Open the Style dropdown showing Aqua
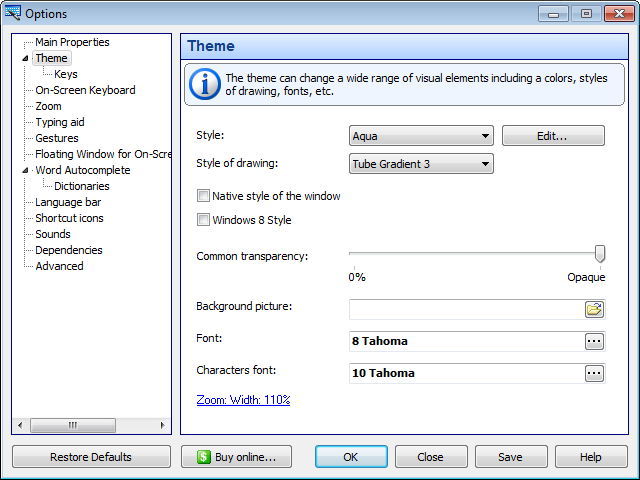Image resolution: width=640 pixels, height=480 pixels. click(421, 136)
